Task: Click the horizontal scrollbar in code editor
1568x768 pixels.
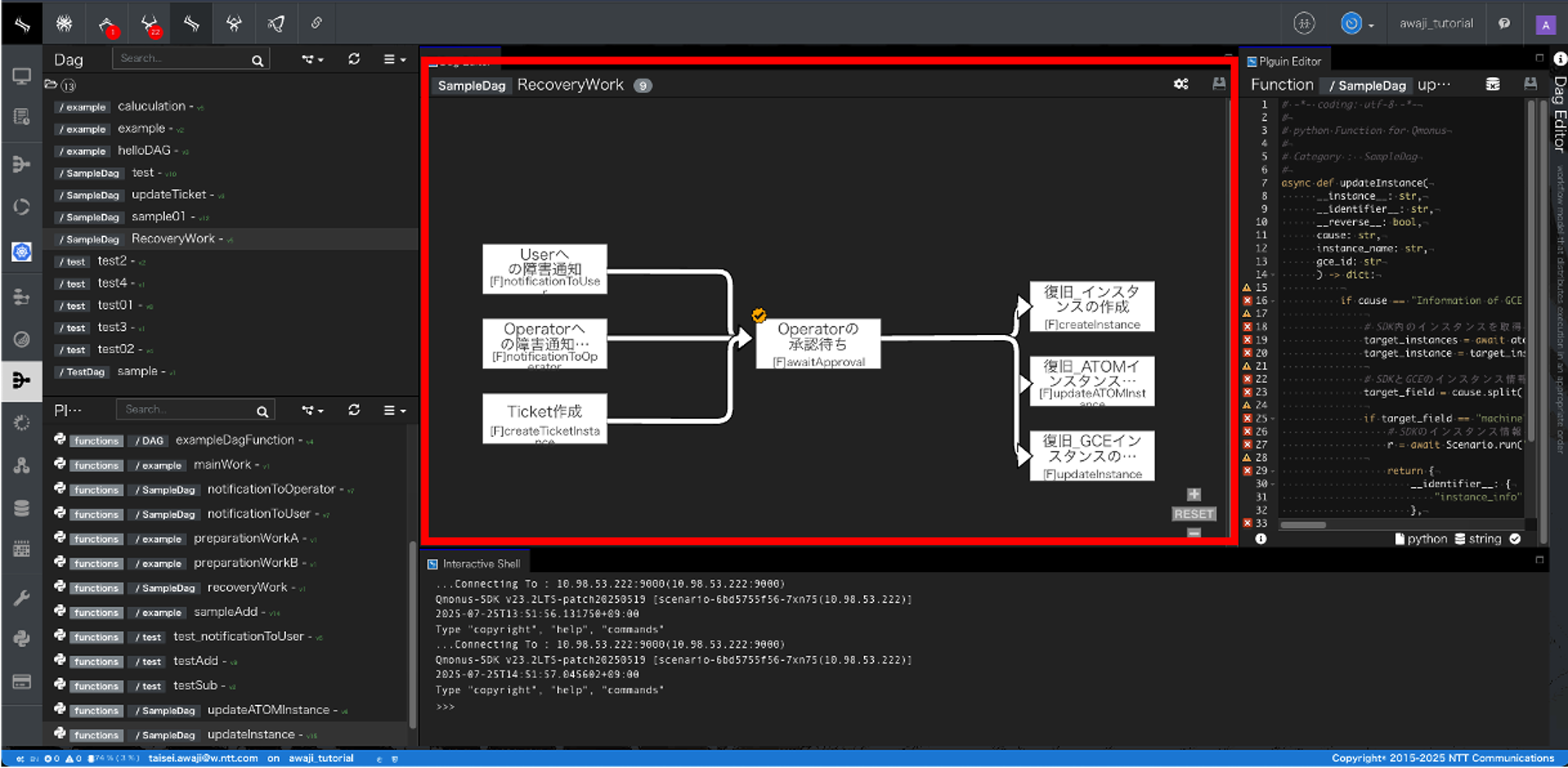Action: coord(1303,525)
